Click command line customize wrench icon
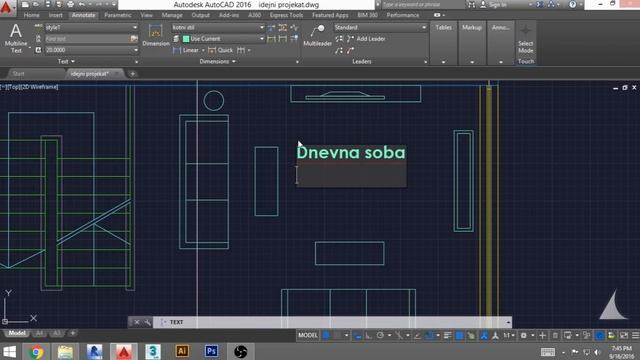This screenshot has width=640, height=360. click(147, 322)
